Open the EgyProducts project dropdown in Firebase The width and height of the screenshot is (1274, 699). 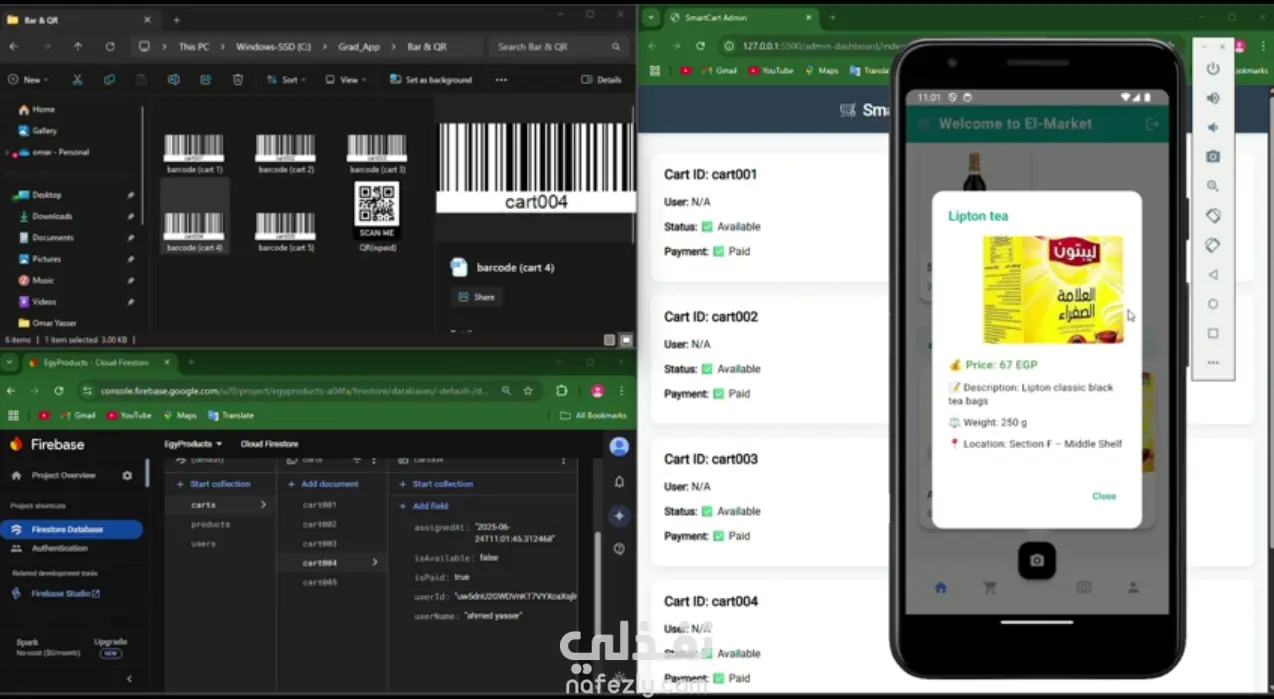pos(193,444)
